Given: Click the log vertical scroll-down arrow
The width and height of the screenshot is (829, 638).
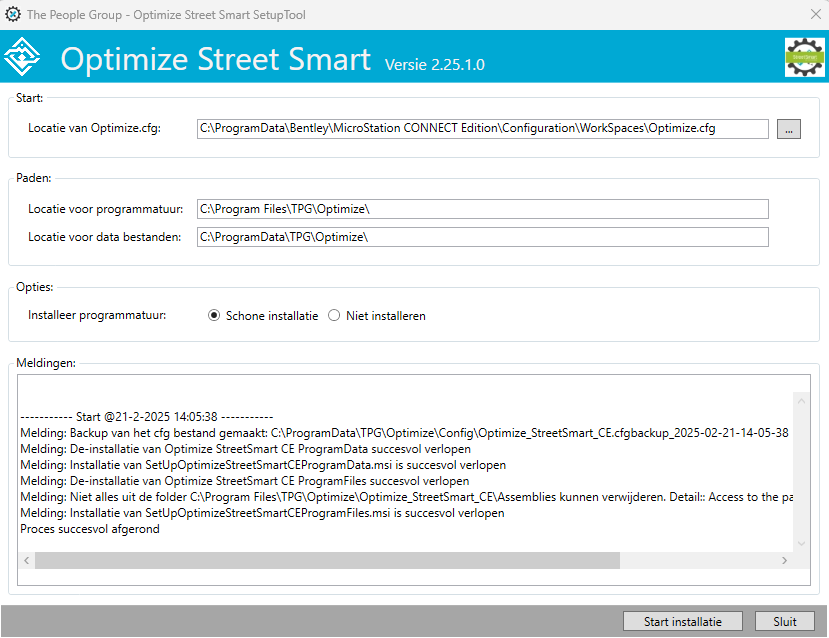Looking at the screenshot, I should [802, 543].
